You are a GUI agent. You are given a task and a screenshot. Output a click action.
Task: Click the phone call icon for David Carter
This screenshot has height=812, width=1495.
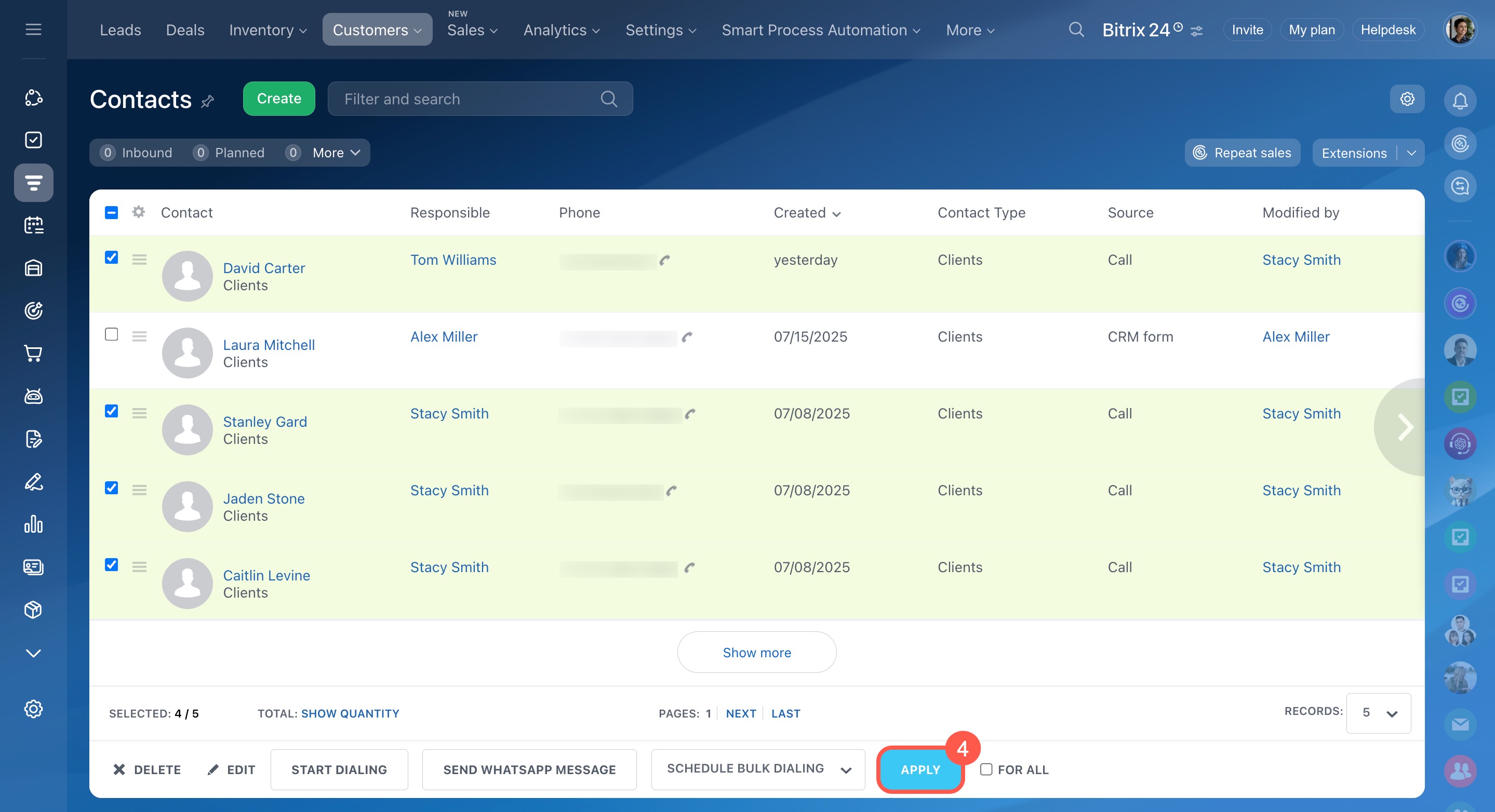pos(664,260)
